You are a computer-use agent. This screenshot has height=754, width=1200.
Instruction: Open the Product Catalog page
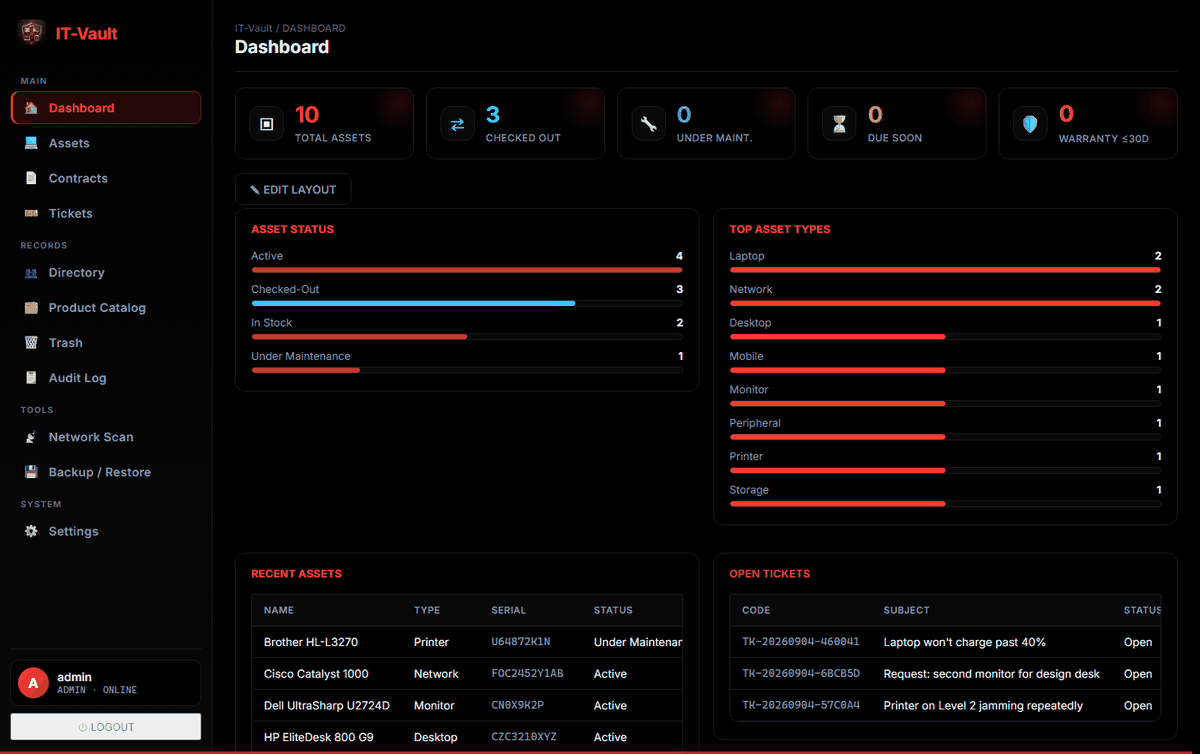[106, 307]
